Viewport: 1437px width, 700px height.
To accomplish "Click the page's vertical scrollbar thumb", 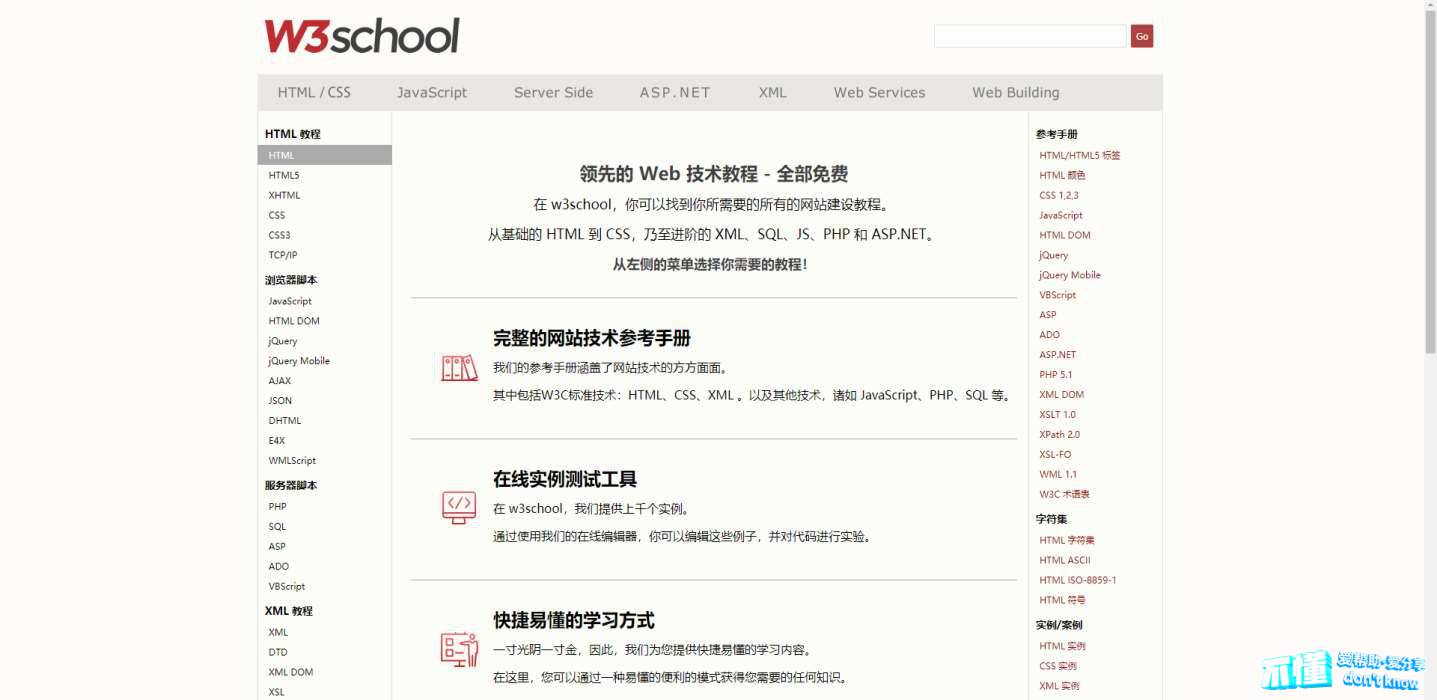I will pos(1430,180).
